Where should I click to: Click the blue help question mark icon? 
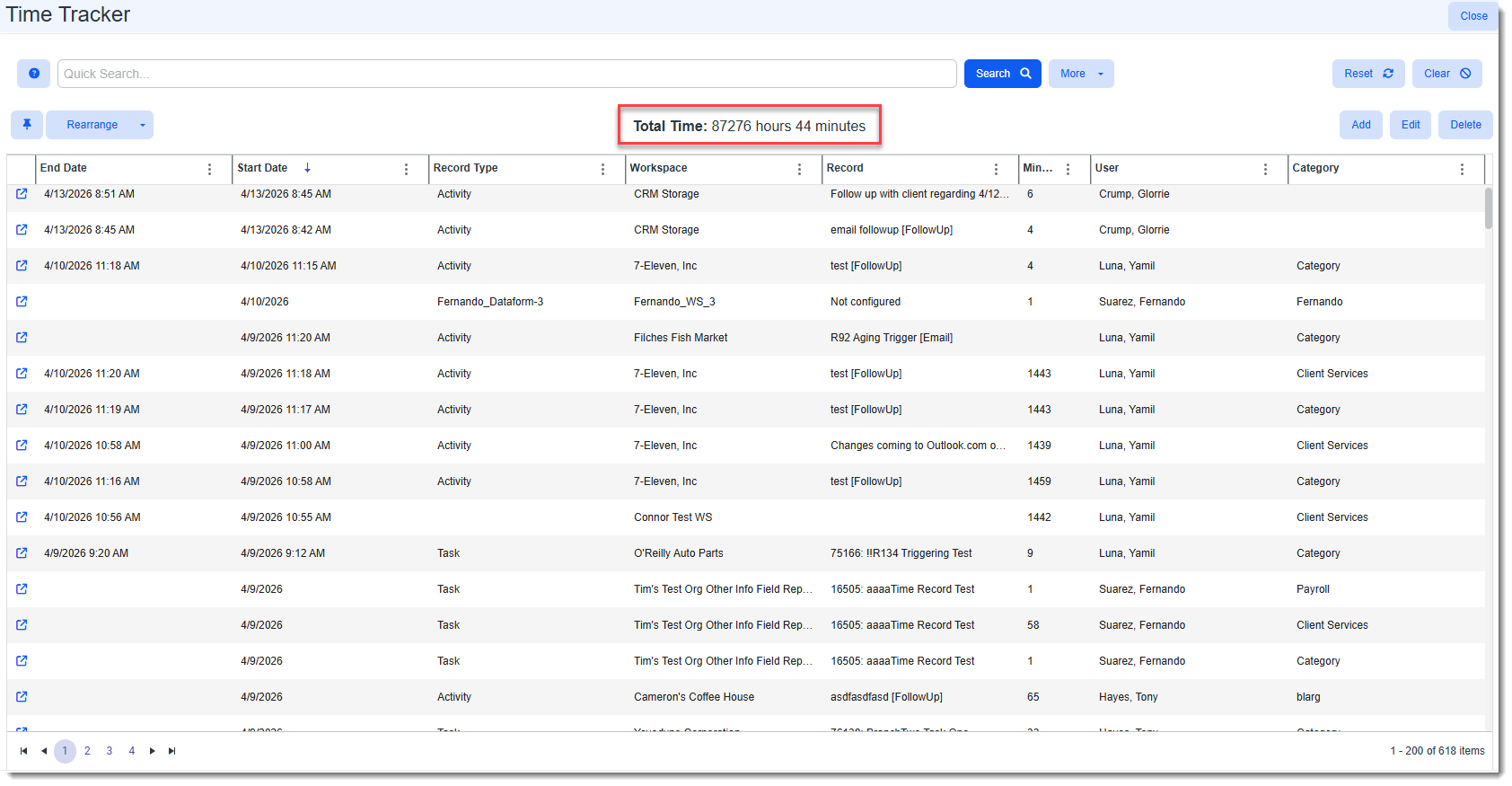pyautogui.click(x=33, y=74)
